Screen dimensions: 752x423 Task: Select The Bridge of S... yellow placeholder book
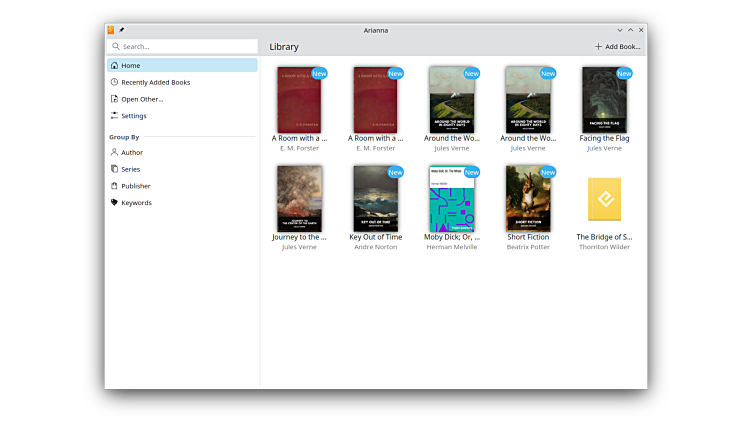(604, 199)
